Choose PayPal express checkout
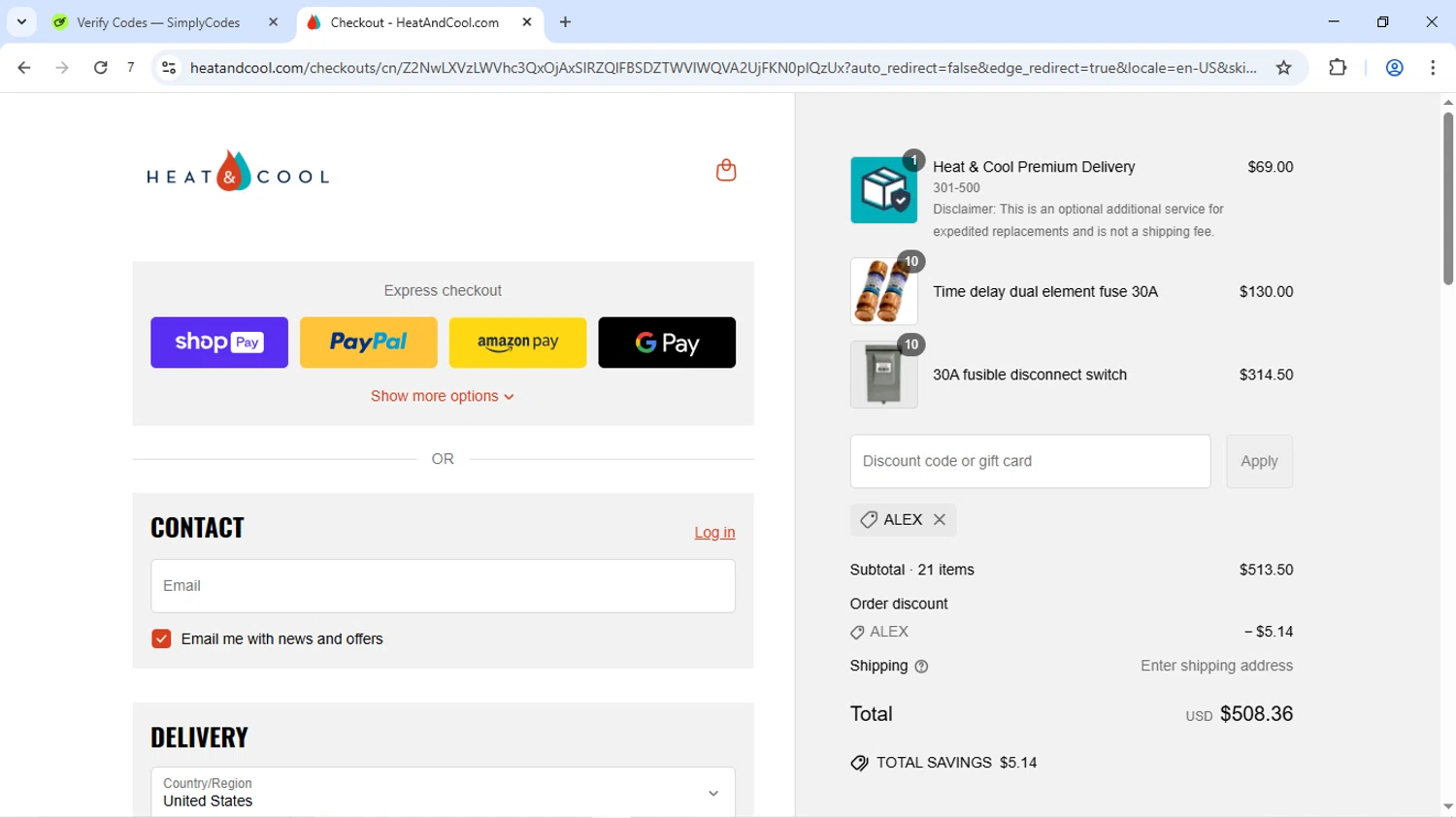 tap(369, 343)
